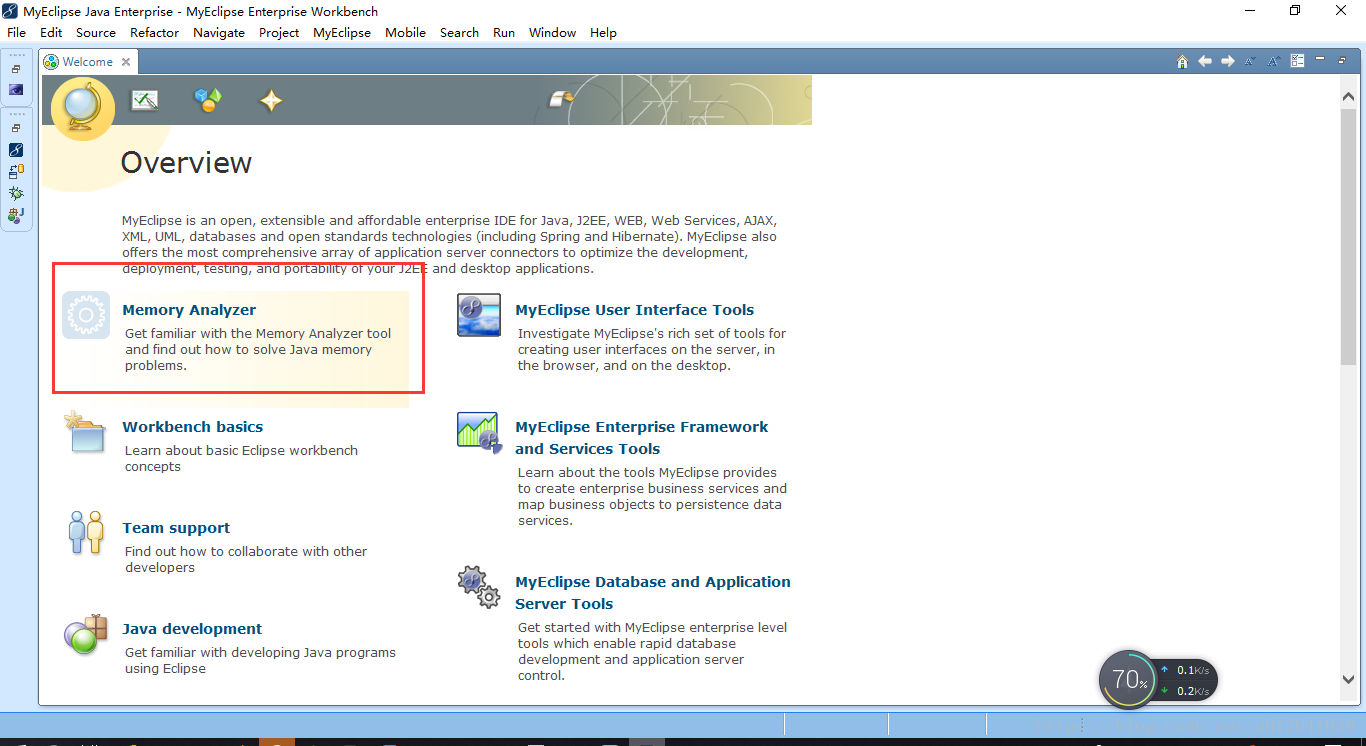Restore the Welcome view from its toolbar
Viewport: 1366px width, 746px height.
(x=1342, y=60)
